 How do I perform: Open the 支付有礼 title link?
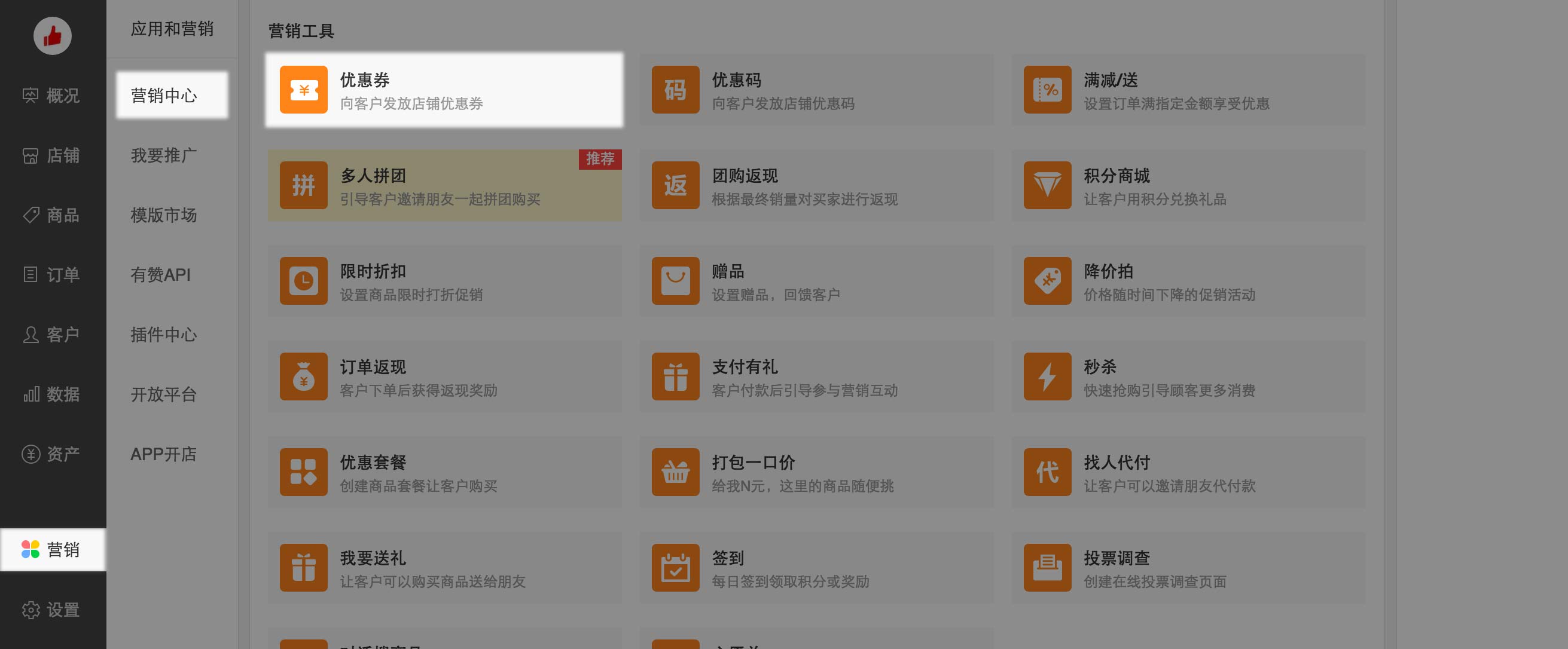click(745, 366)
